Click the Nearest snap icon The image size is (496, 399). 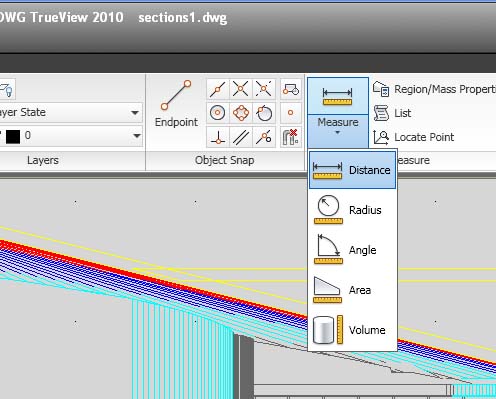tap(264, 137)
